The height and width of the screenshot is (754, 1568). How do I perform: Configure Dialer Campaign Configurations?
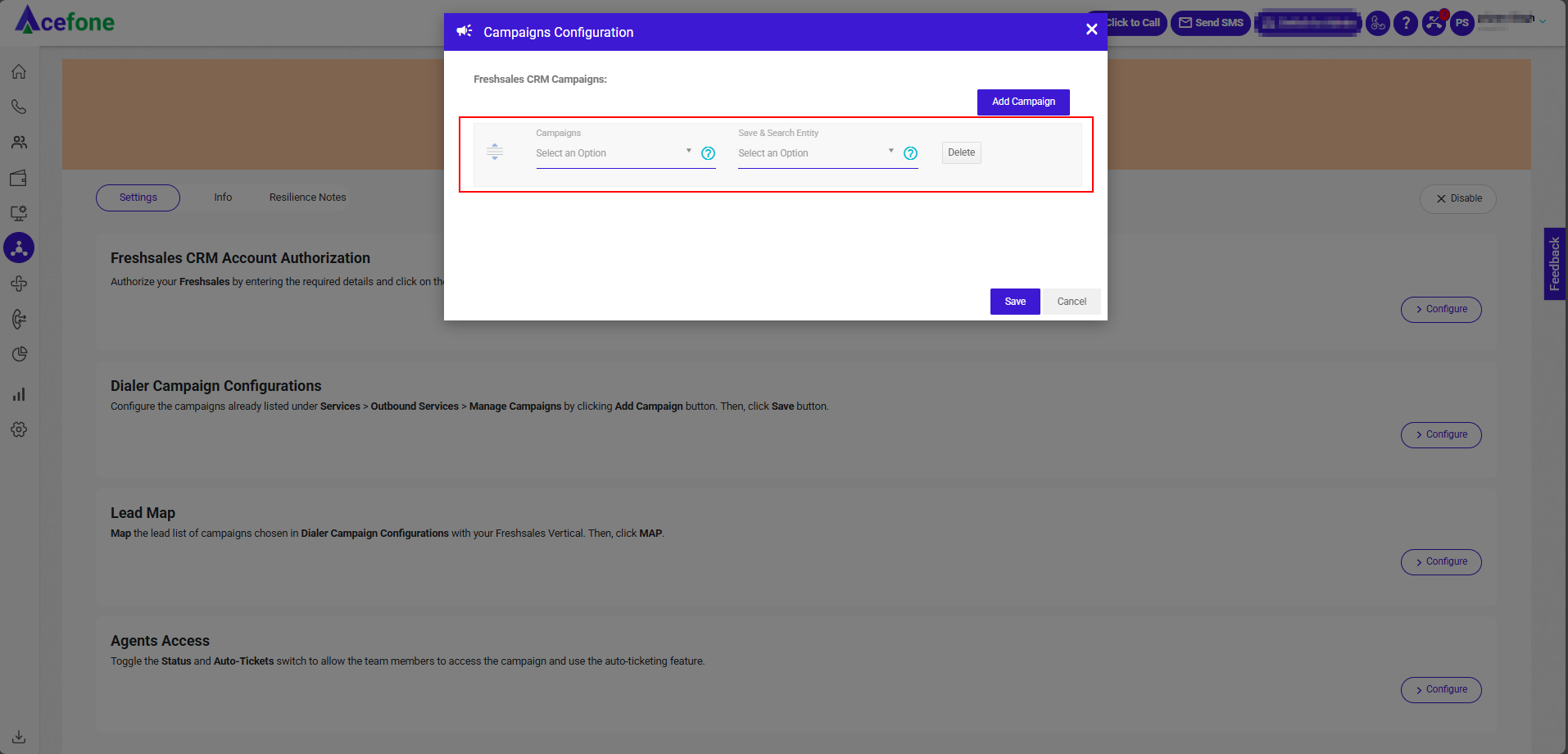point(1441,435)
